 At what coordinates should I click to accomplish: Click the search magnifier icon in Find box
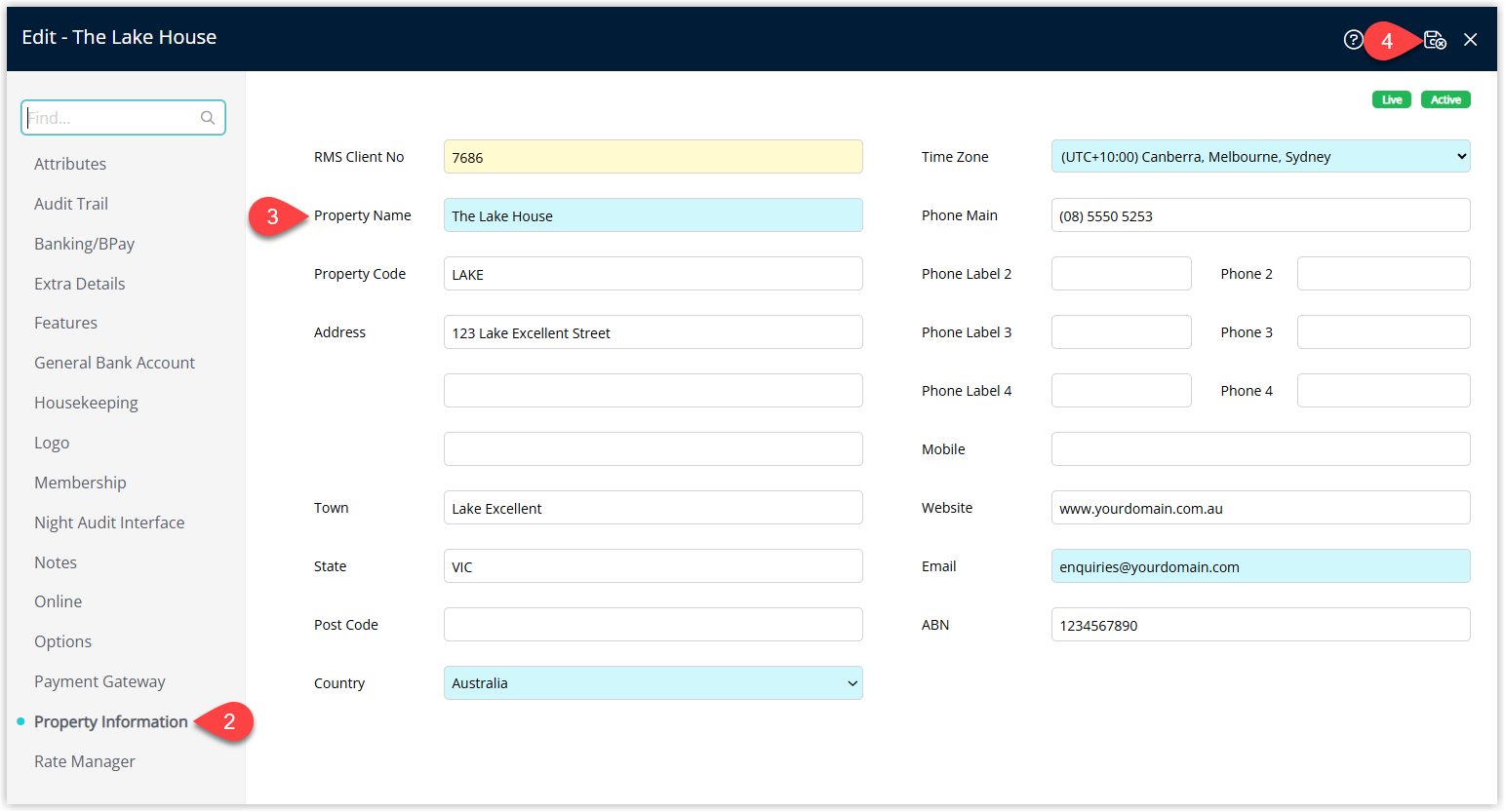coord(208,118)
